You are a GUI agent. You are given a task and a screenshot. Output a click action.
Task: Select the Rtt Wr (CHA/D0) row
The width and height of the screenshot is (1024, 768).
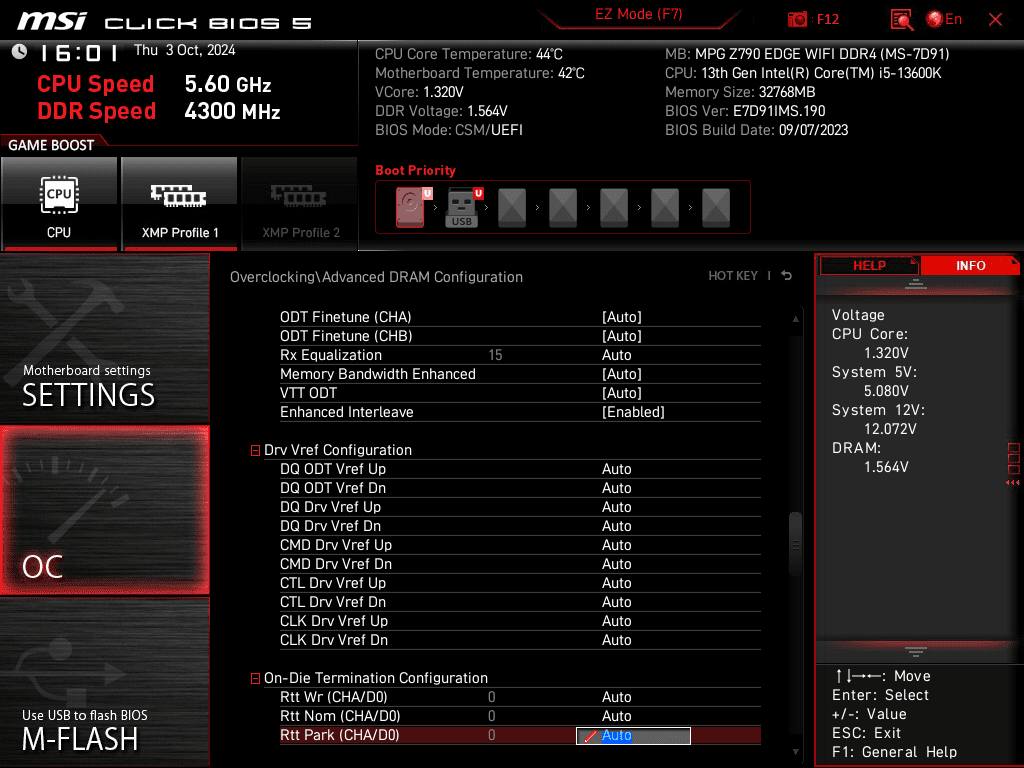(520, 697)
